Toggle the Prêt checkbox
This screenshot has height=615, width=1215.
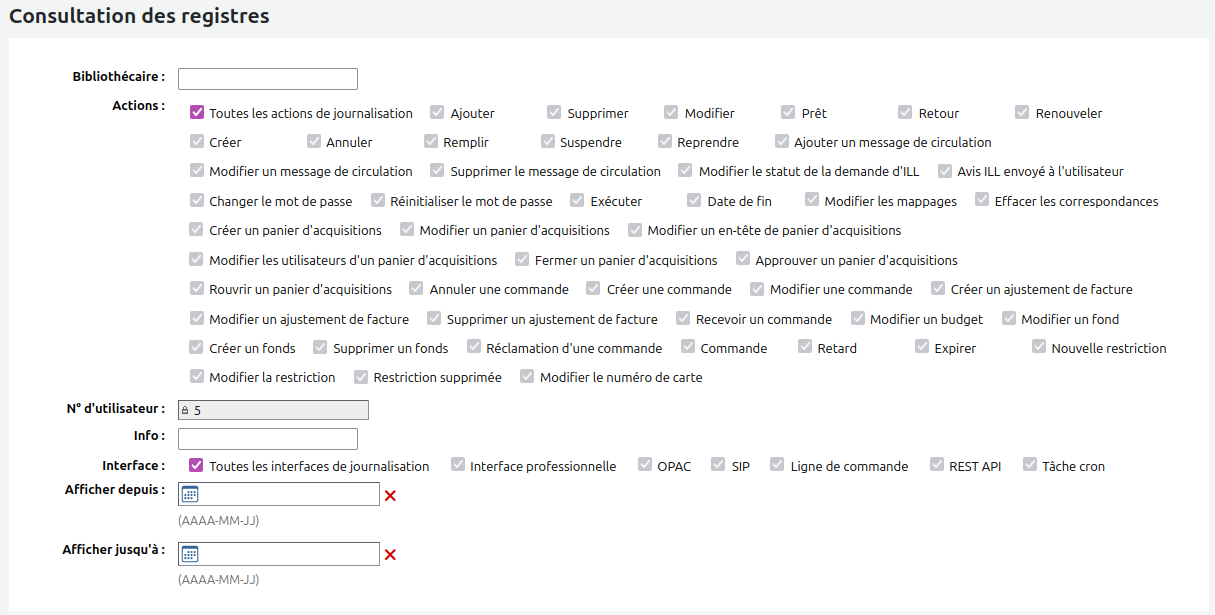[x=789, y=113]
